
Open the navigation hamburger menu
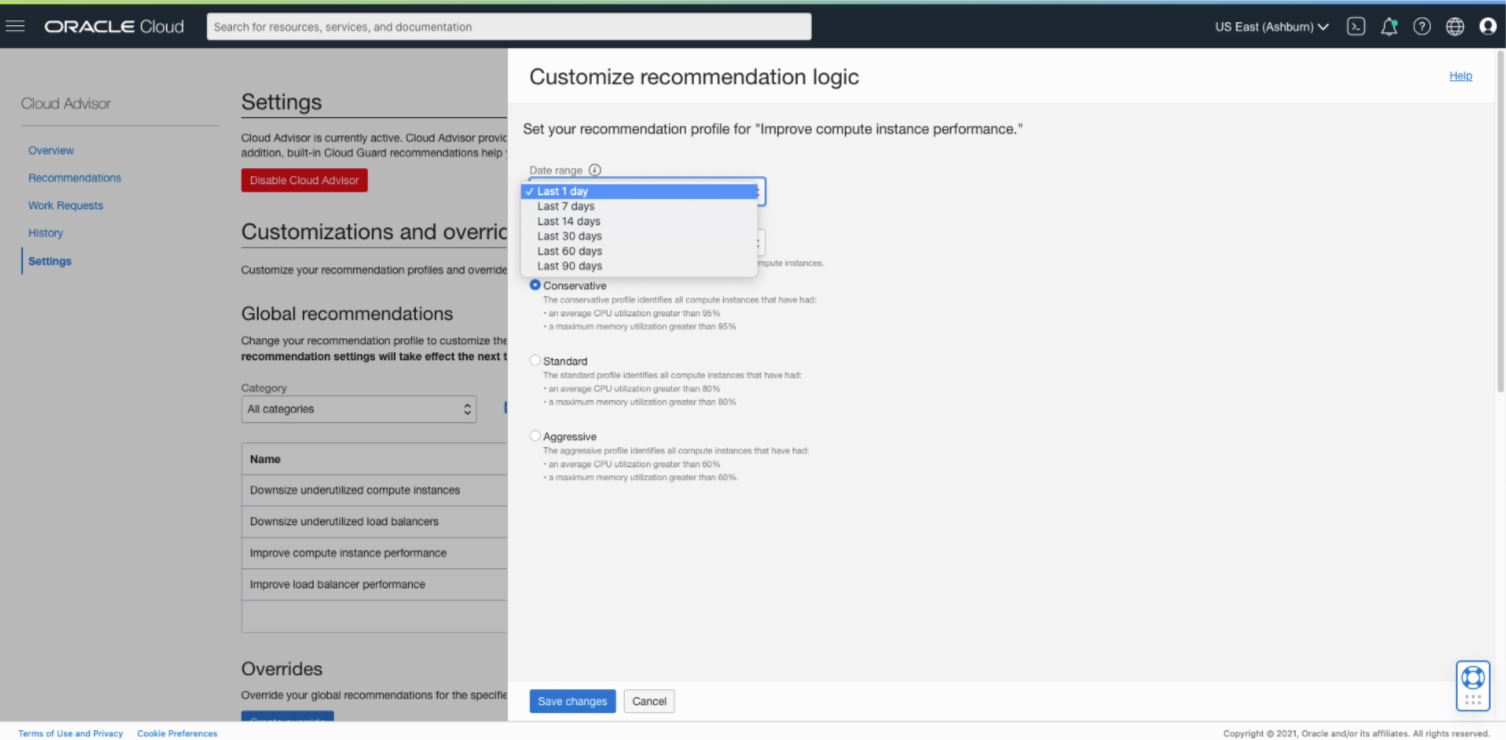pos(15,26)
